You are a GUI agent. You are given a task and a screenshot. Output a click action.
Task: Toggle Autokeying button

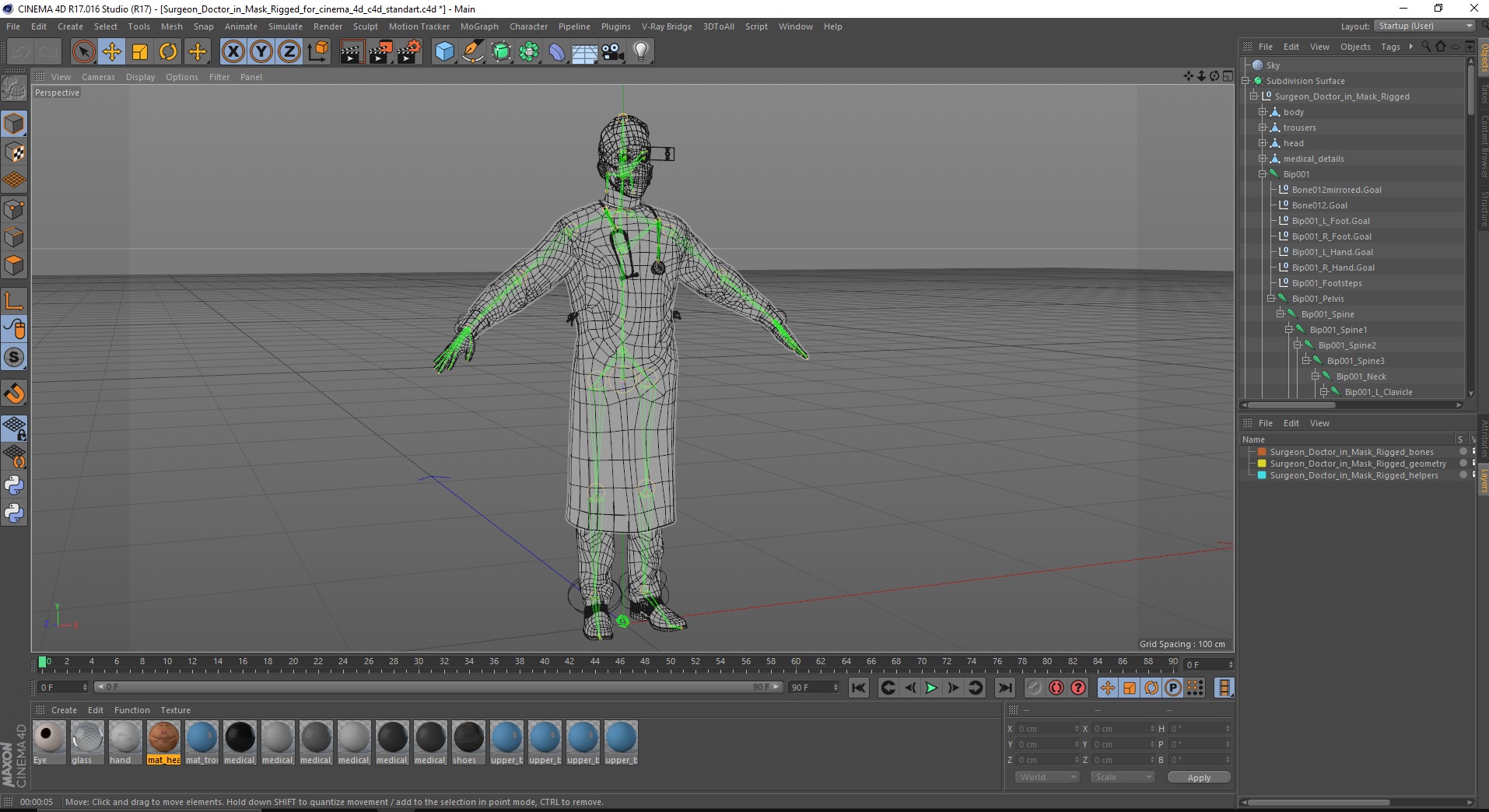click(1056, 688)
